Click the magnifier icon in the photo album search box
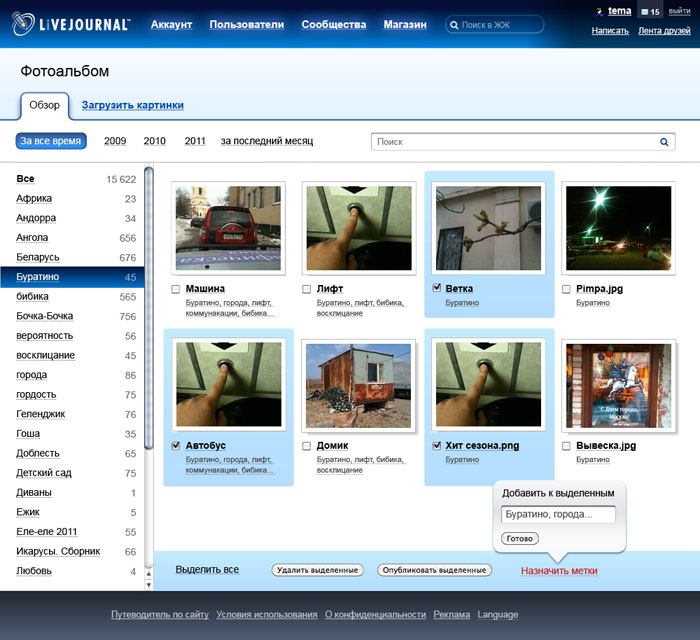Image resolution: width=700 pixels, height=640 pixels. click(664, 142)
